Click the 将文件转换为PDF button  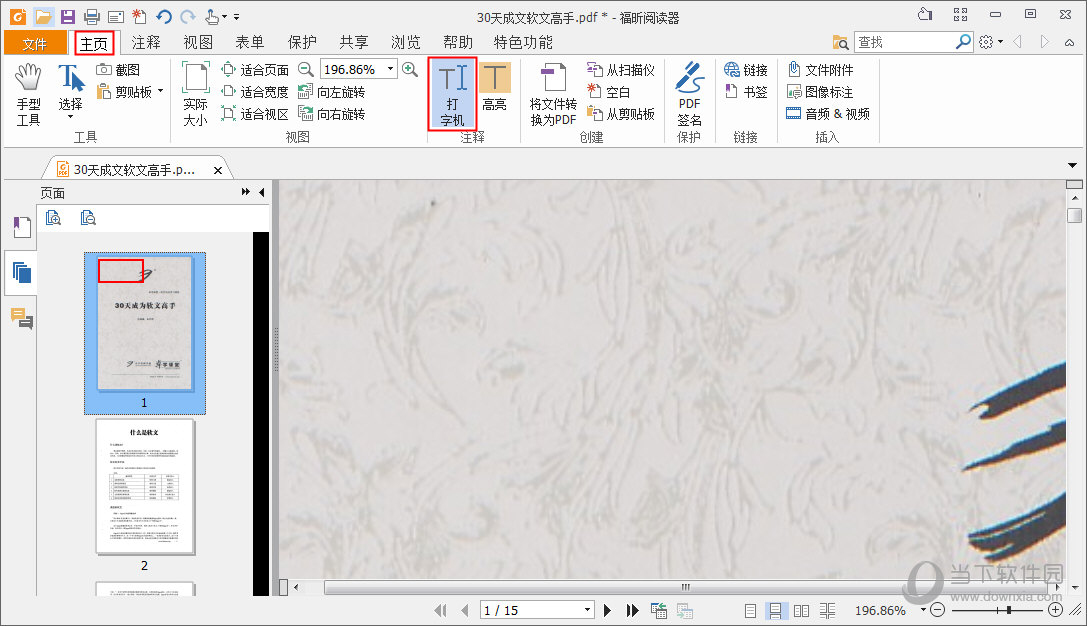click(552, 94)
